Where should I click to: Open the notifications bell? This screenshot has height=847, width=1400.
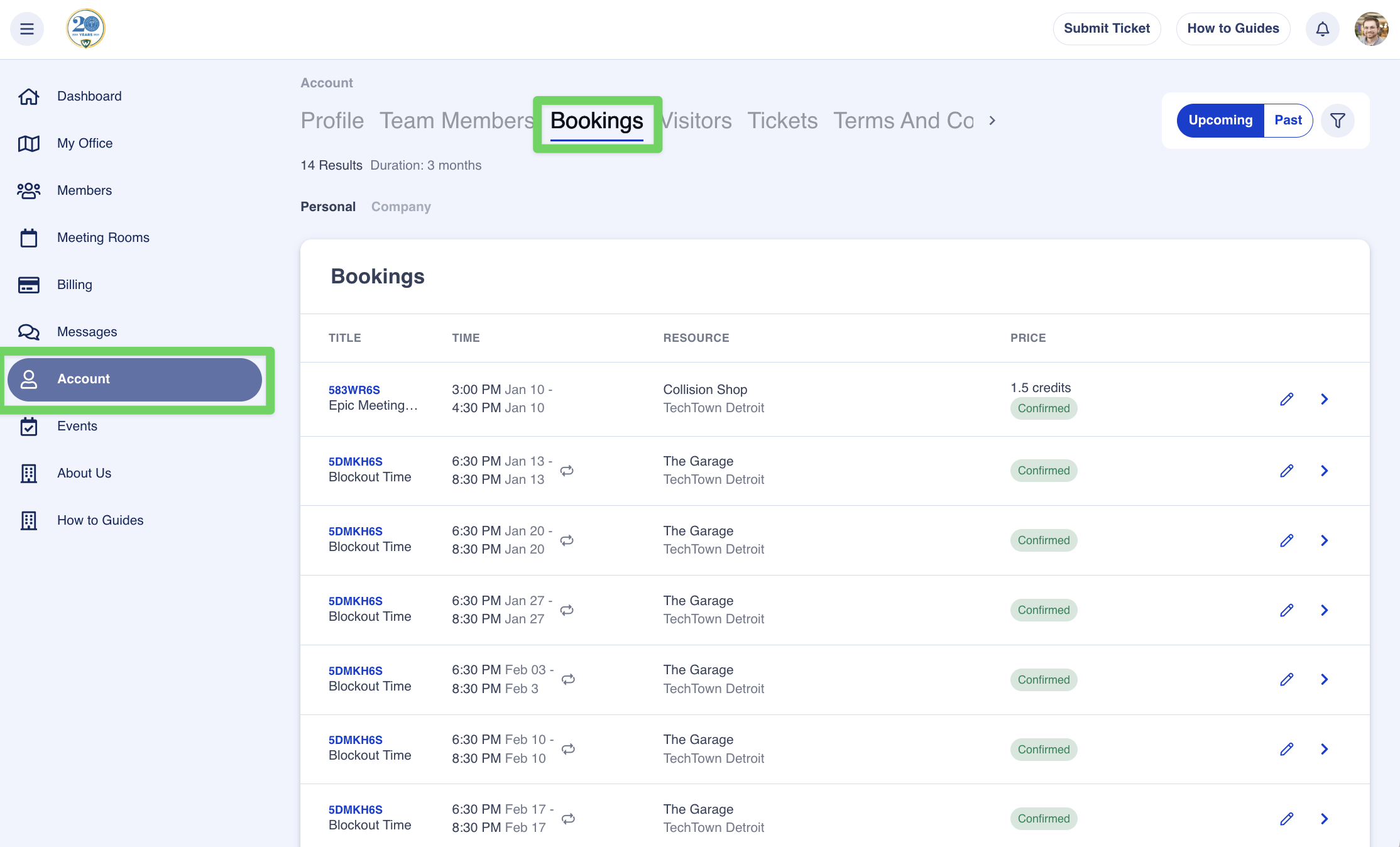(x=1322, y=29)
